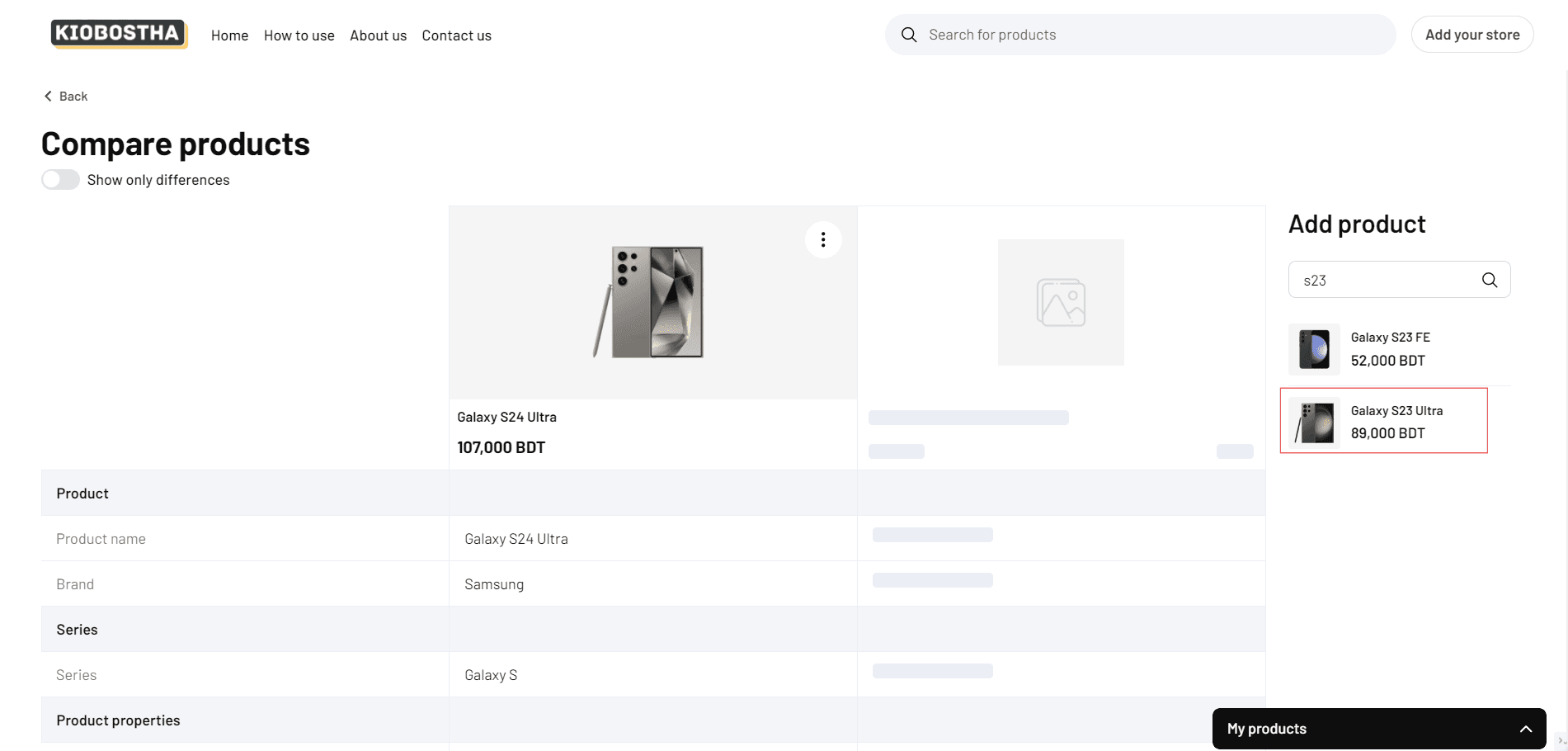Navigate to Contact us
The height and width of the screenshot is (751, 1568).
pos(456,35)
